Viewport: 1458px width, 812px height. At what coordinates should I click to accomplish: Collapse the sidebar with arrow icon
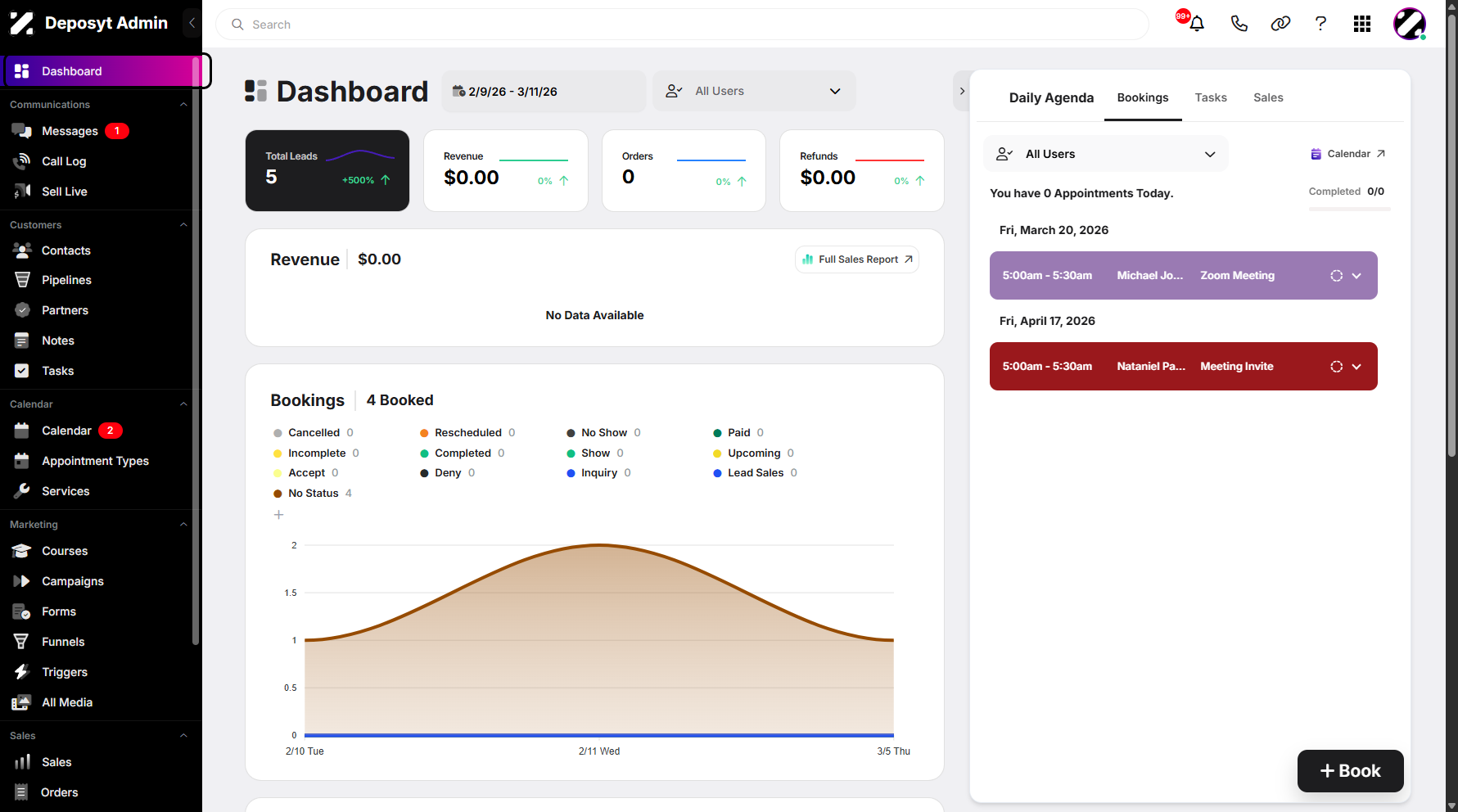click(x=192, y=23)
